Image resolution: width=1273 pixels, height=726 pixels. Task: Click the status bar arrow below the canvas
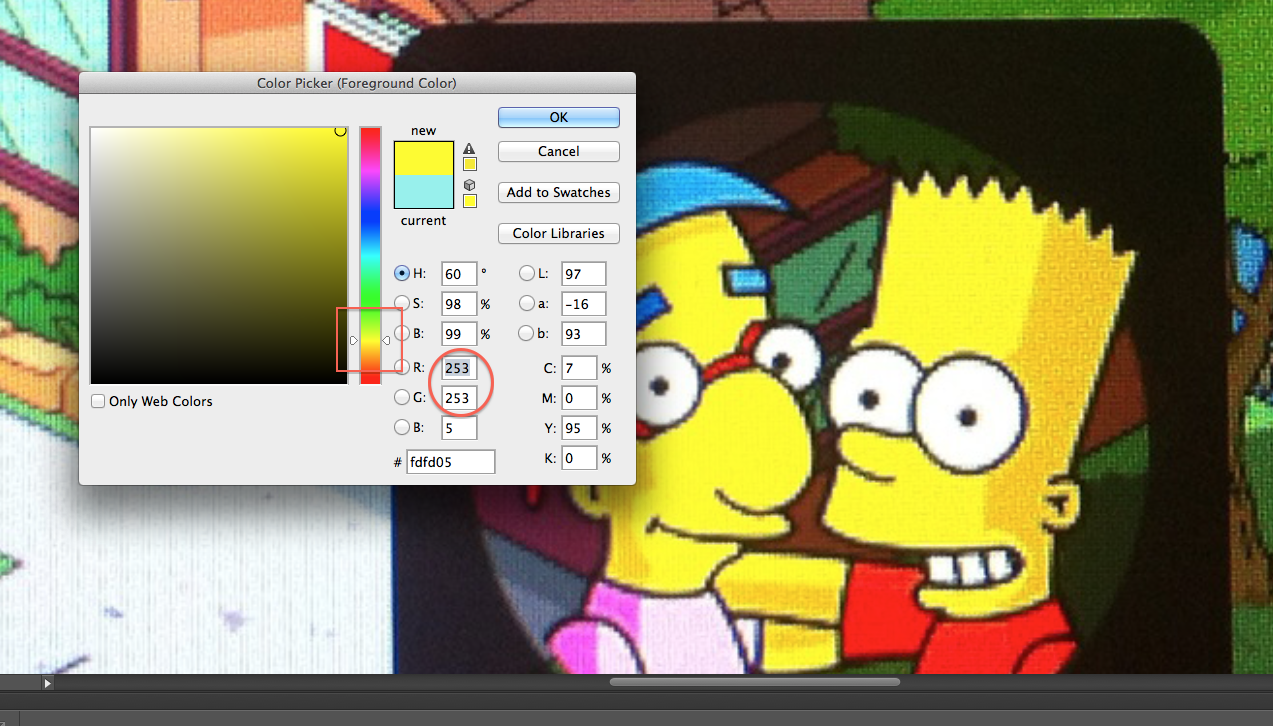(47, 683)
